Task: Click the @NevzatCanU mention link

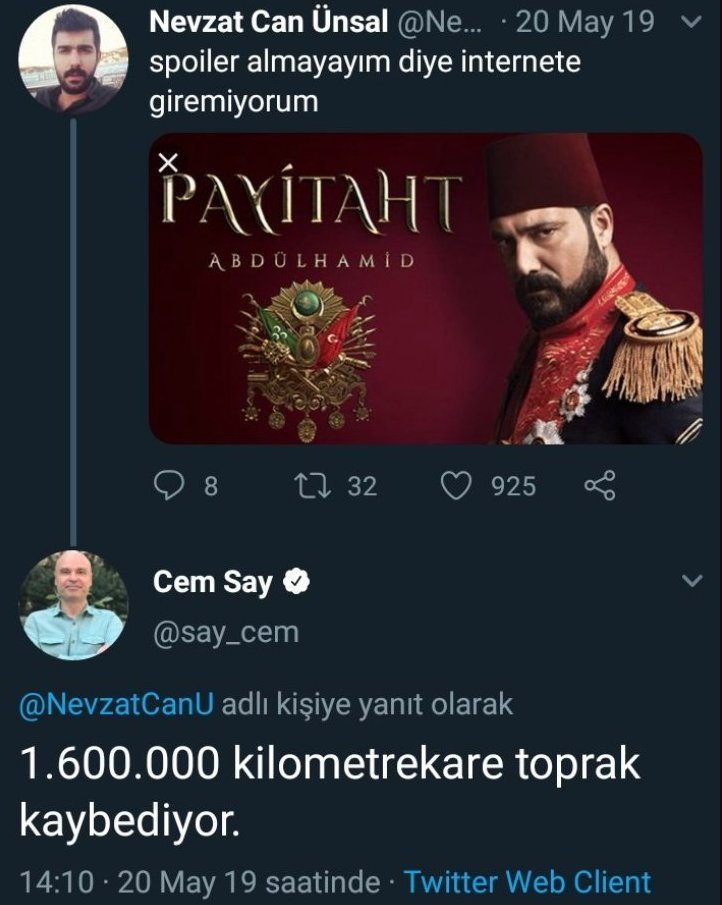Action: click(x=116, y=704)
